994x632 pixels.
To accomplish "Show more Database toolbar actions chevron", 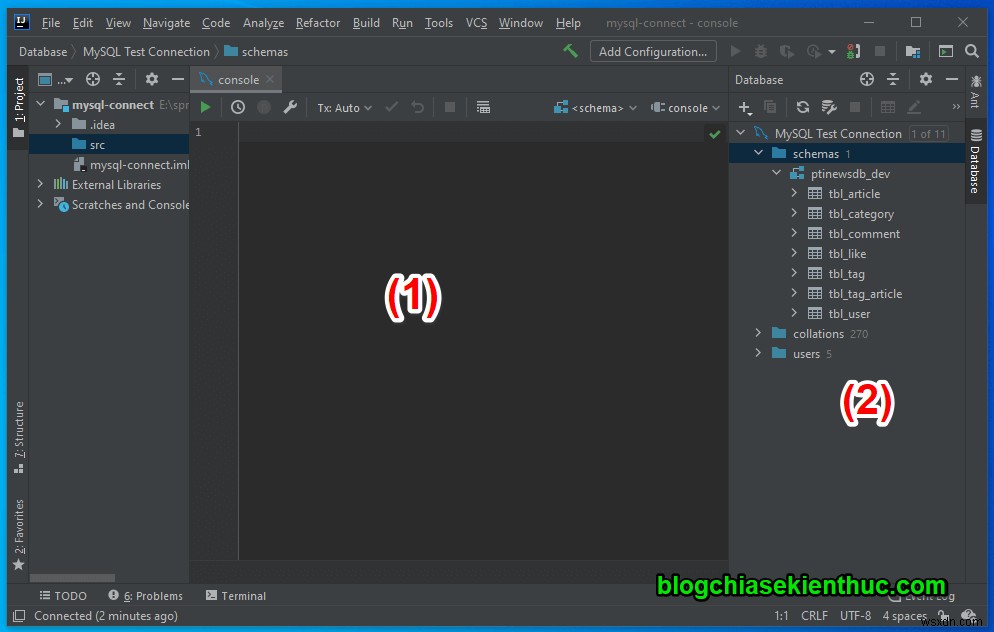I will [955, 107].
